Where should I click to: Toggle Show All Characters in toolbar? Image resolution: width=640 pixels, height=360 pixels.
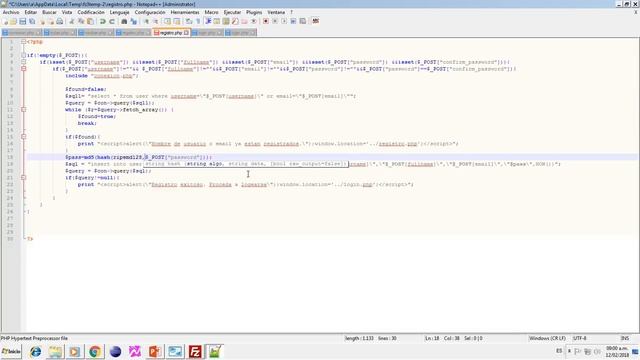pos(198,21)
